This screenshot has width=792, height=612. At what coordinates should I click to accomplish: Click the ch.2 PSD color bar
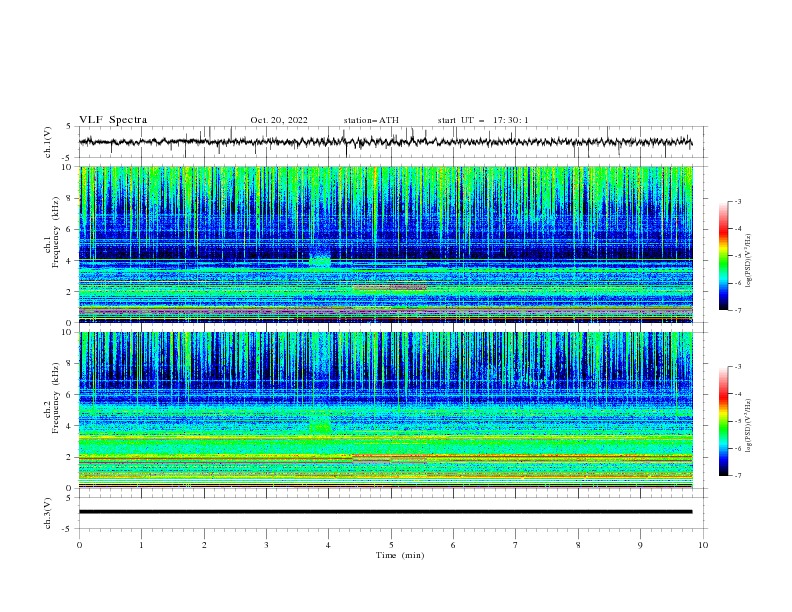pos(723,421)
